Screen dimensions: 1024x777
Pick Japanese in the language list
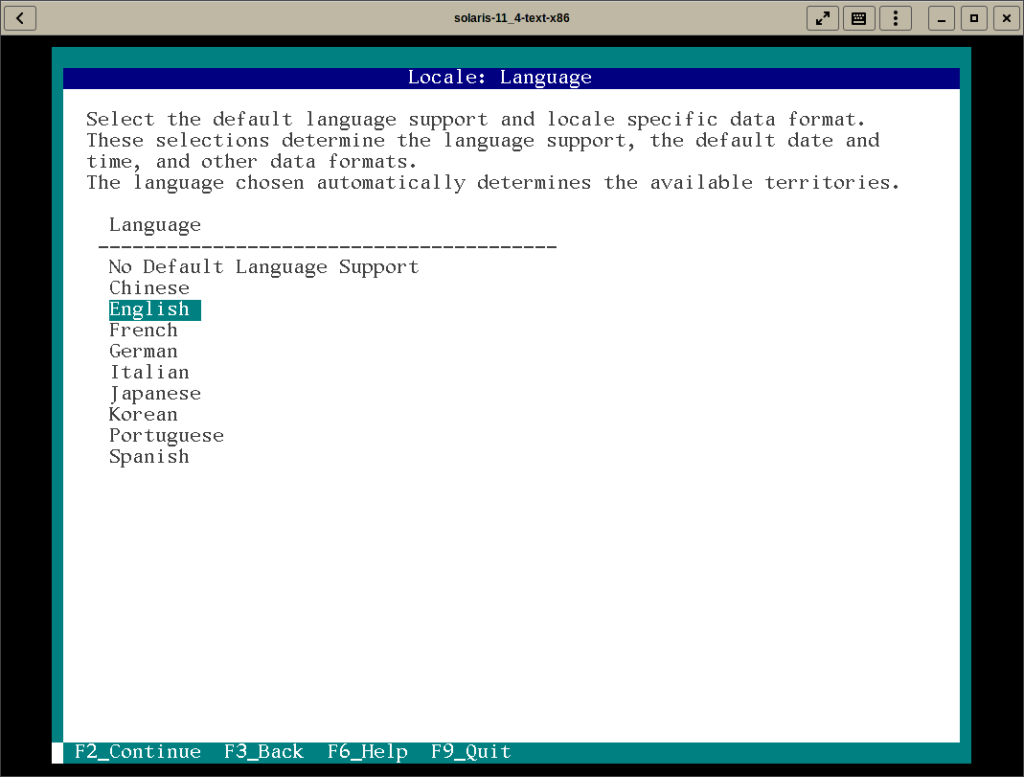[x=155, y=394]
